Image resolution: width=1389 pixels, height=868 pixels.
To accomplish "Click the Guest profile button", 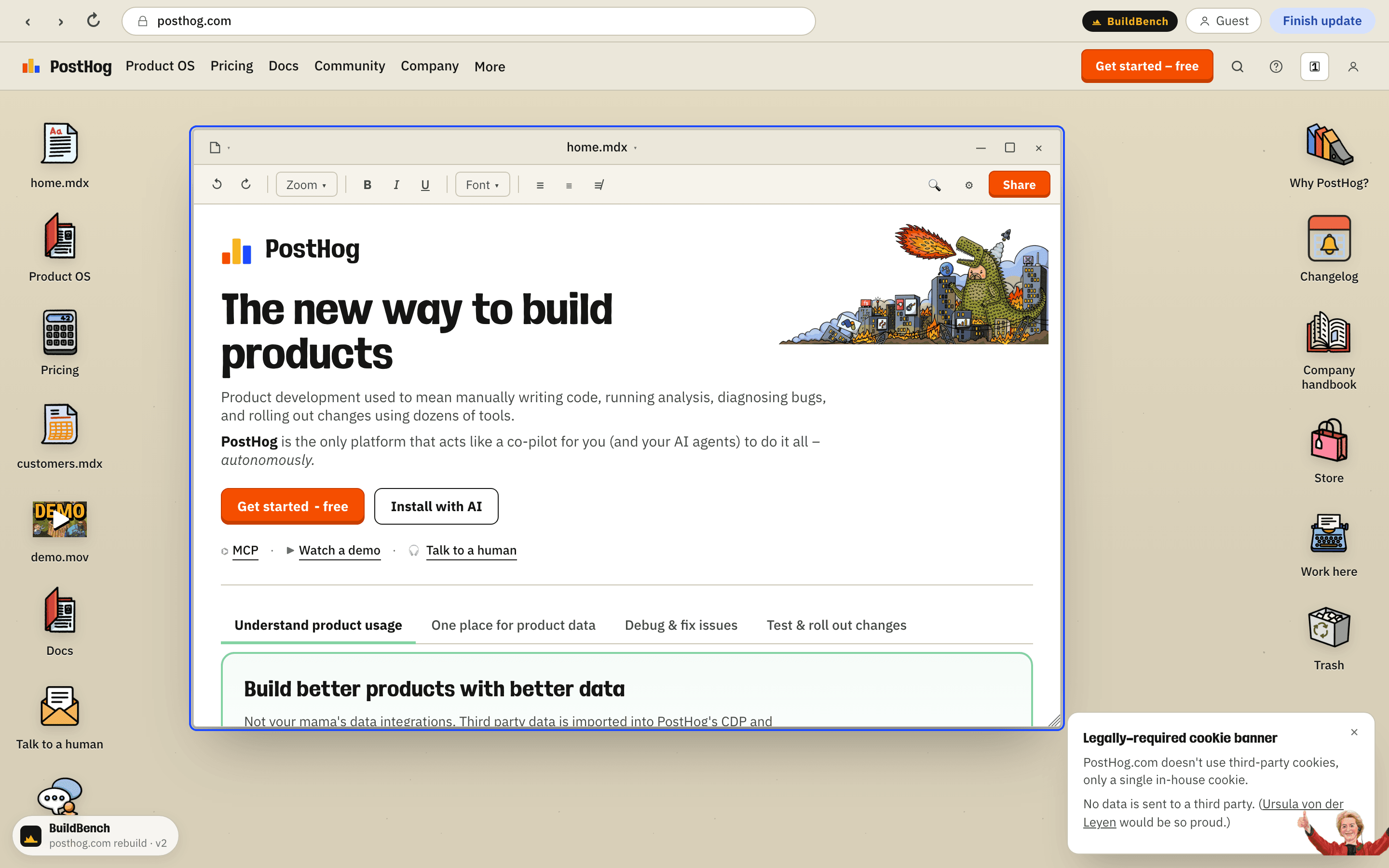I will (x=1224, y=21).
